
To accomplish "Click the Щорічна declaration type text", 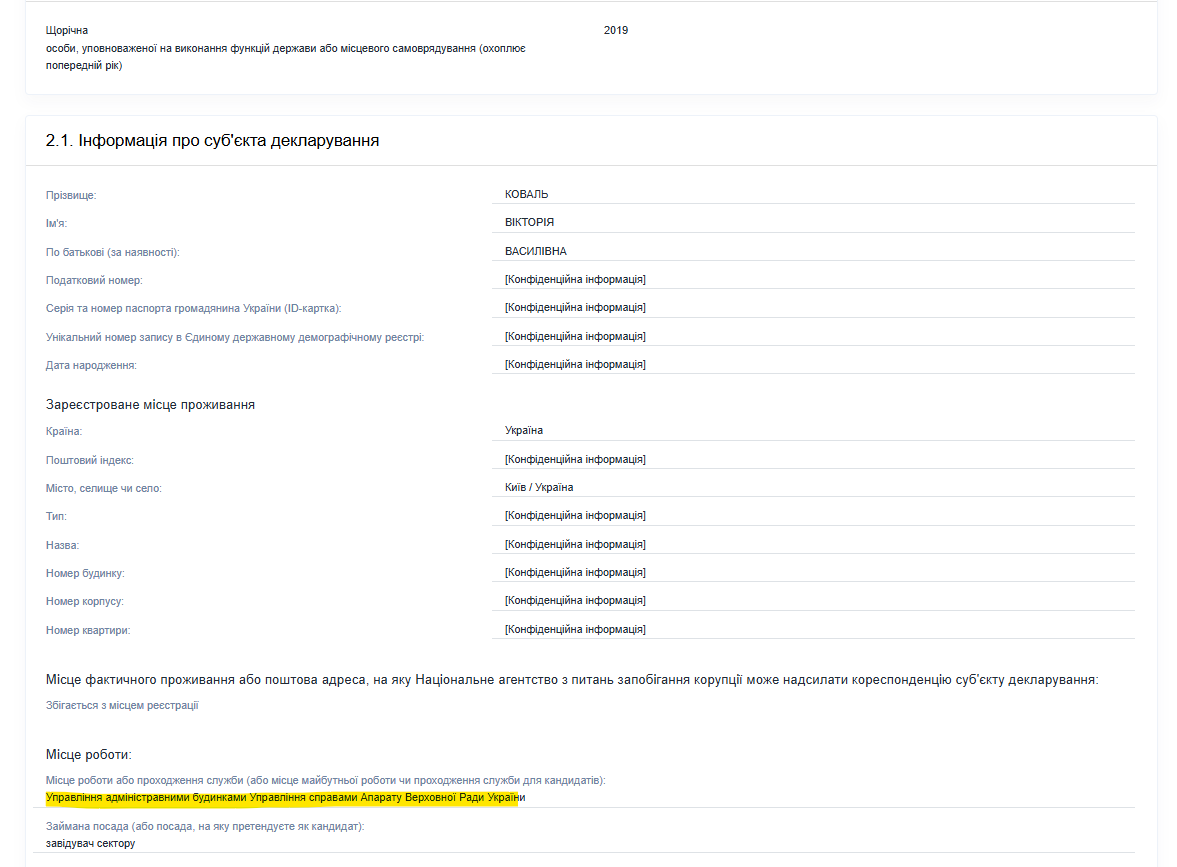I will click(x=67, y=30).
